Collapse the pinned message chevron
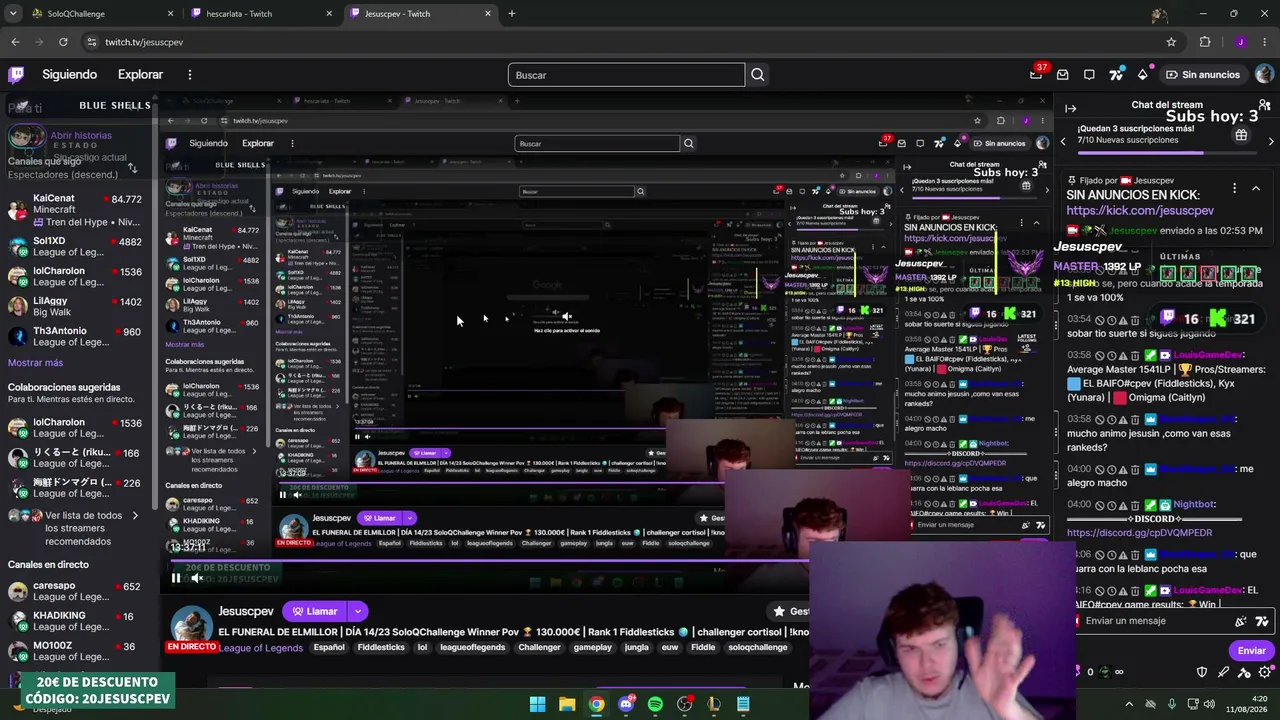The height and width of the screenshot is (720, 1280). [x=1256, y=188]
